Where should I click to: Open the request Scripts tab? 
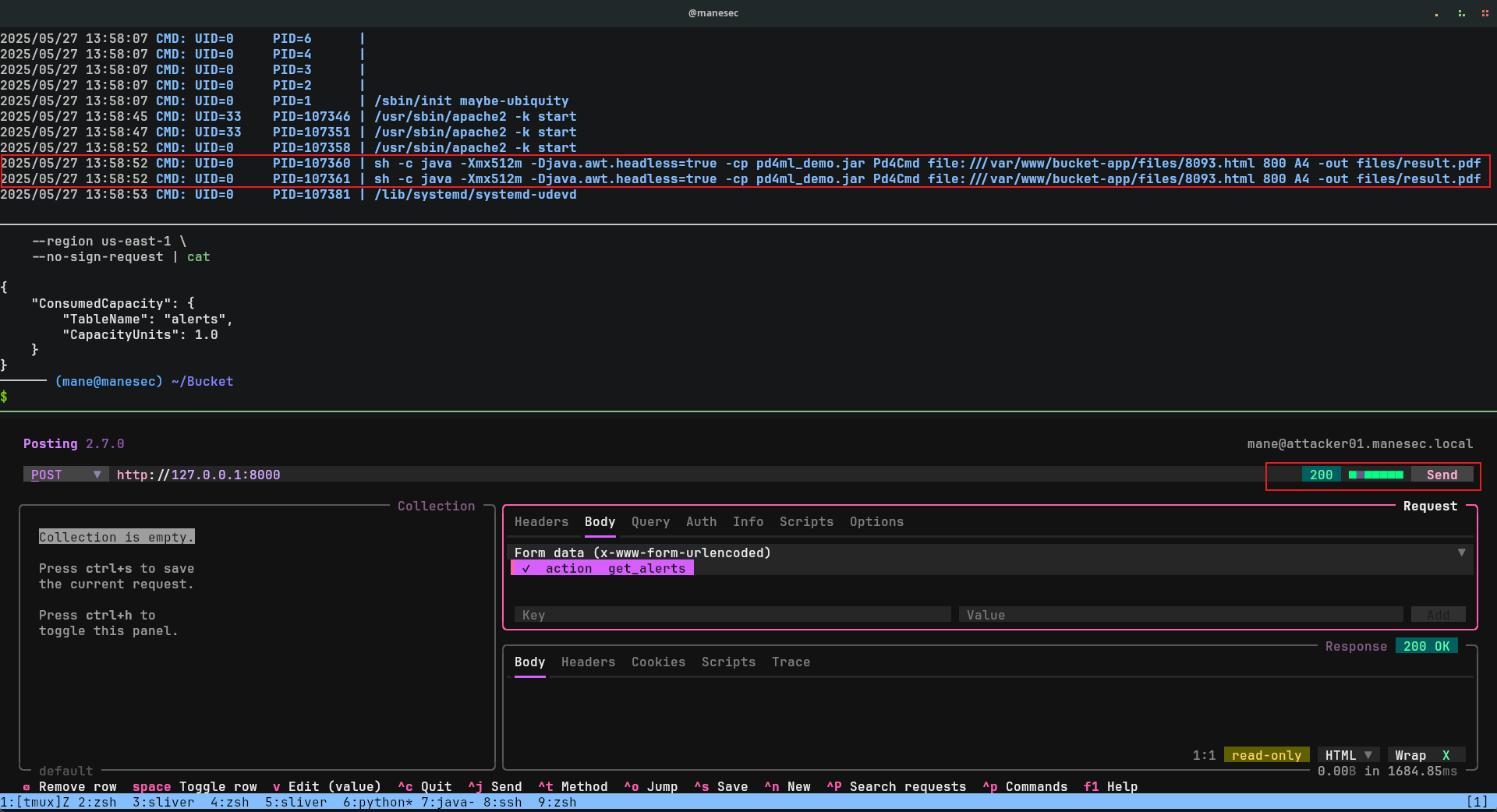806,522
